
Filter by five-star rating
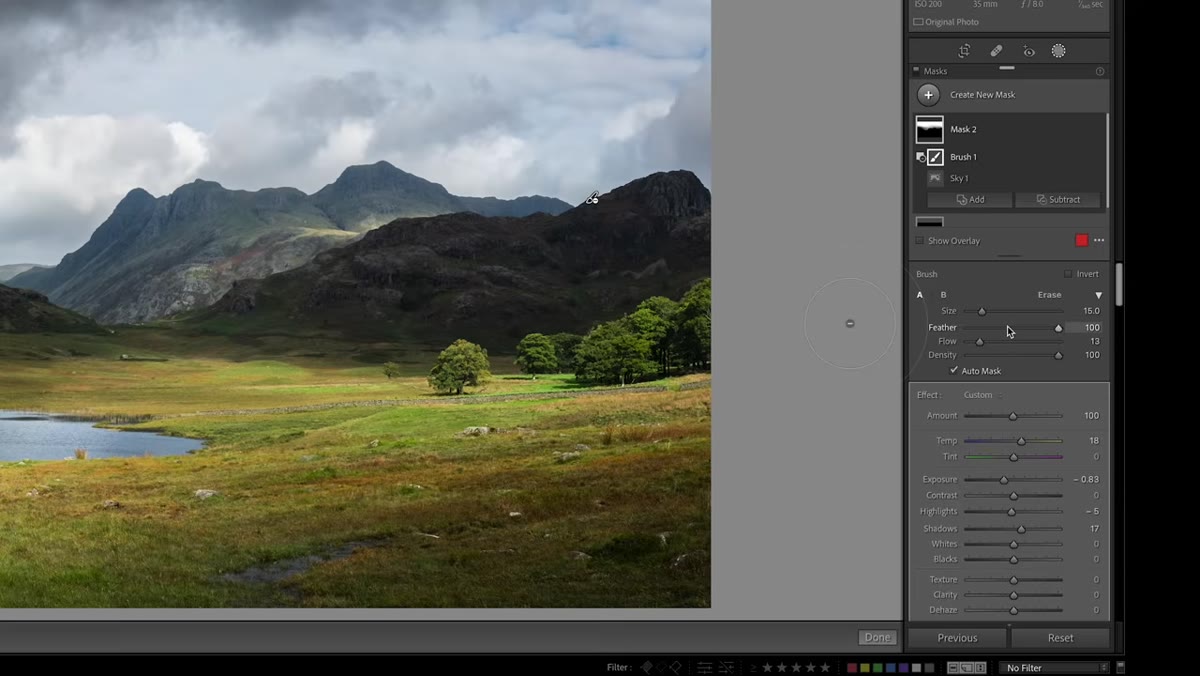(x=825, y=667)
